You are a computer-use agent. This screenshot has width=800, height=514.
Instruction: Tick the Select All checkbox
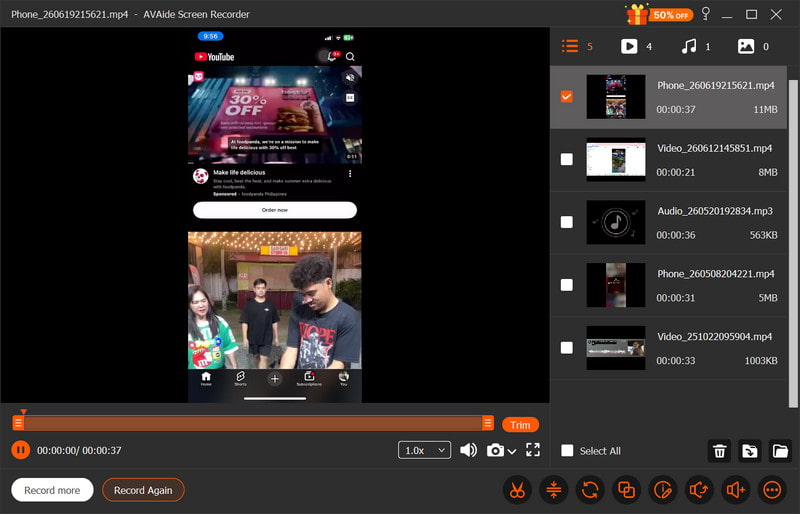567,450
